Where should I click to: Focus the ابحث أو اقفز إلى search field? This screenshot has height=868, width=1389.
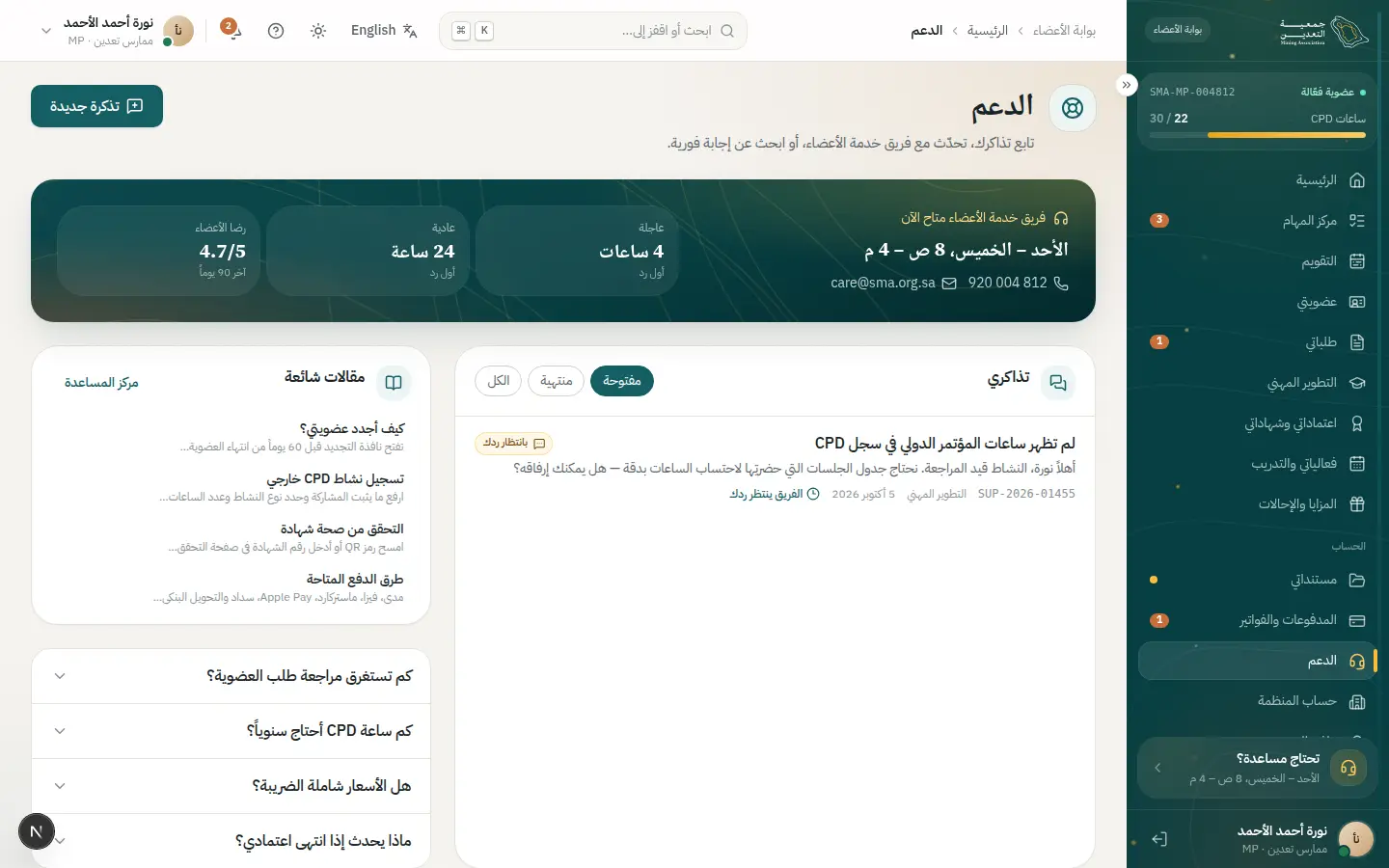pyautogui.click(x=593, y=31)
